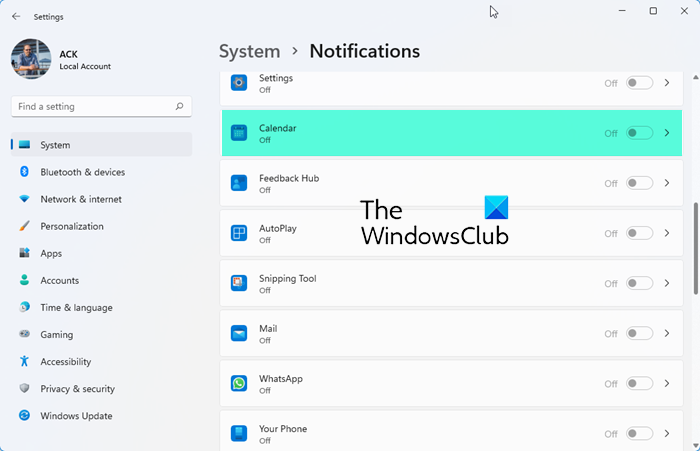The image size is (700, 451).
Task: Go to Accounts label in sidebar
Action: click(59, 280)
